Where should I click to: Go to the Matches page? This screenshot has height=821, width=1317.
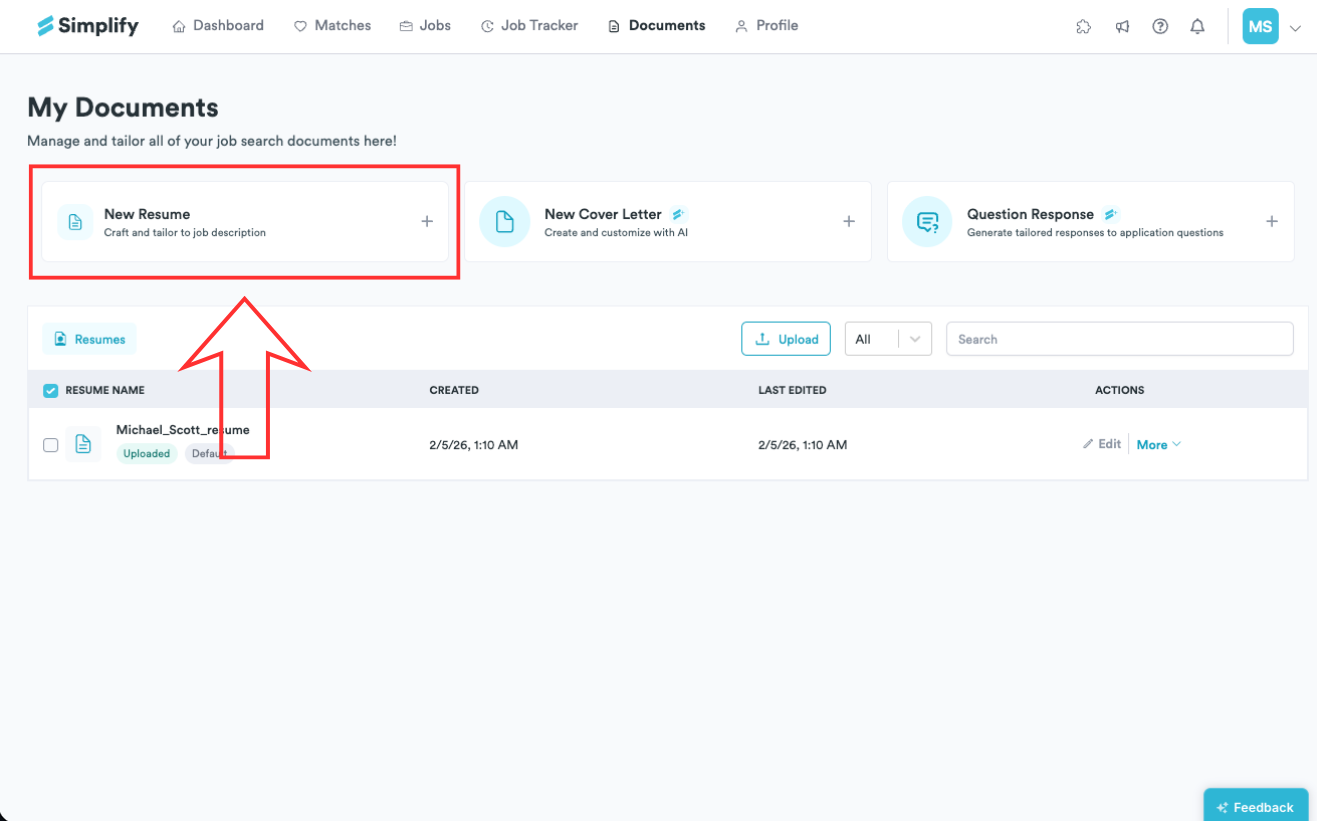coord(332,26)
